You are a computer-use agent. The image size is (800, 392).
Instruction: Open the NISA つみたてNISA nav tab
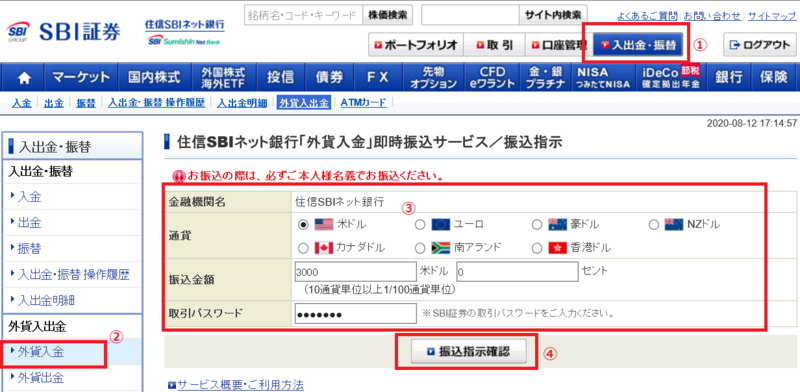604,78
